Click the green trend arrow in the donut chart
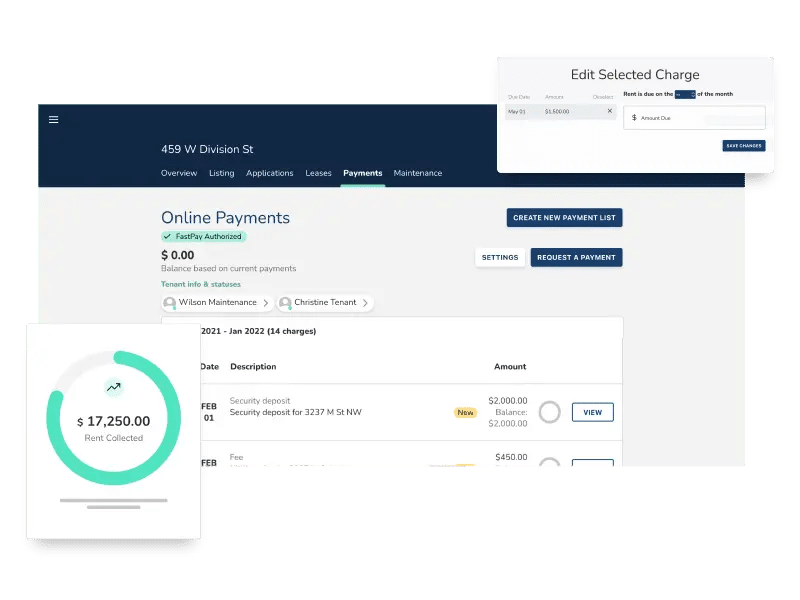The image size is (800, 600). tap(113, 385)
